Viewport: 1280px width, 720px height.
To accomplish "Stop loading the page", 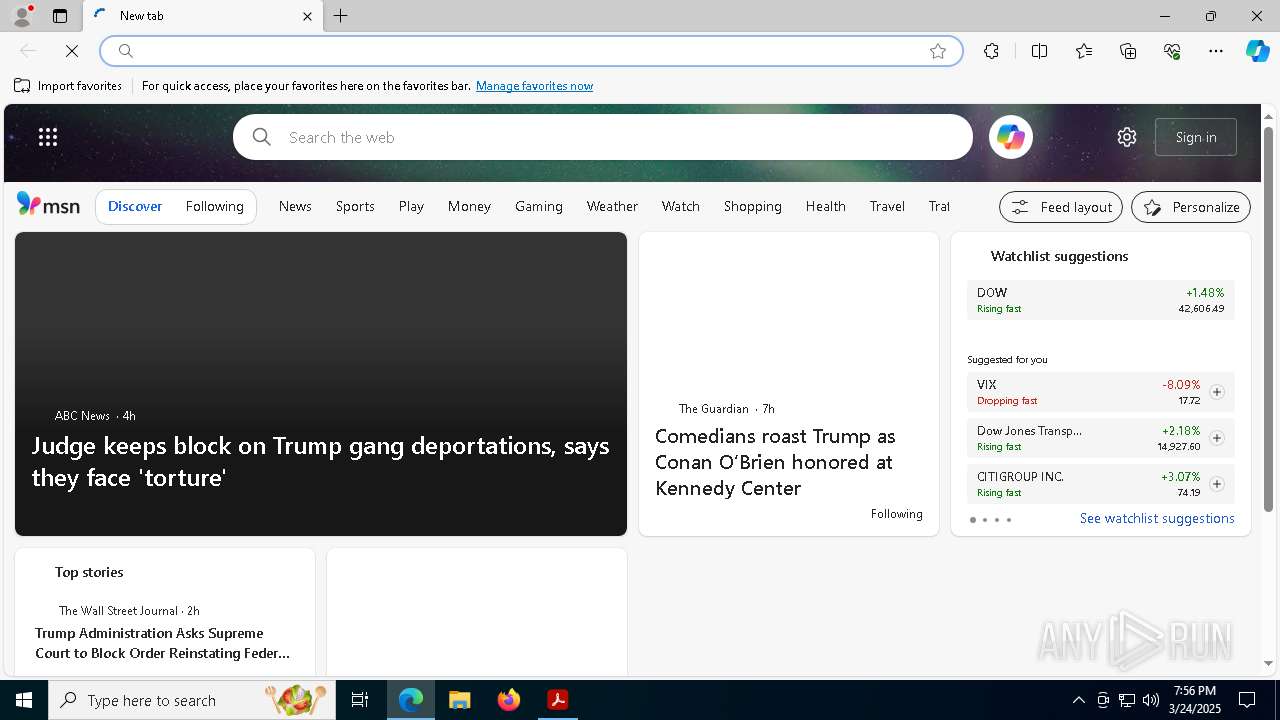I will [x=72, y=51].
